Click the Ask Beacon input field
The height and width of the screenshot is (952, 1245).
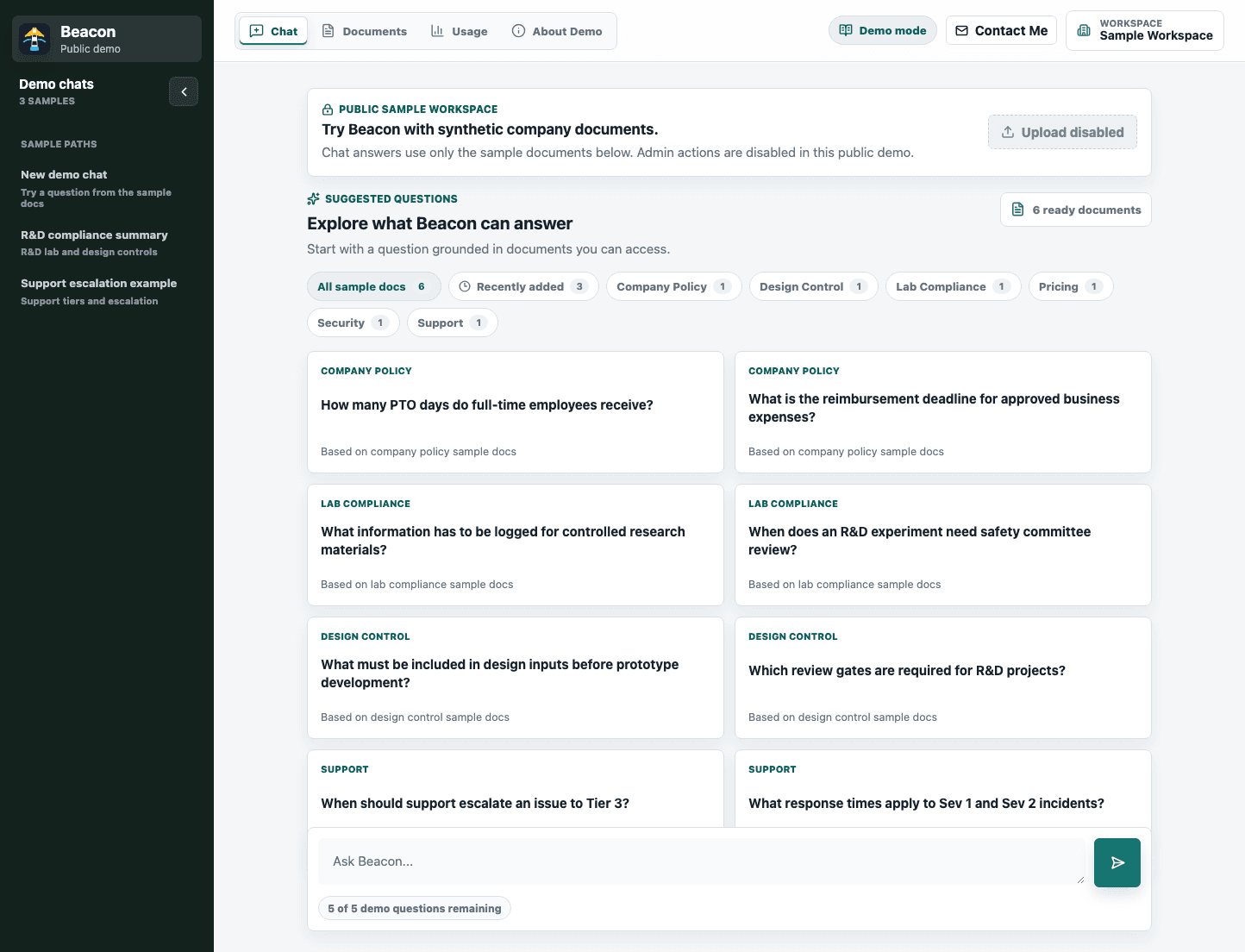click(702, 861)
